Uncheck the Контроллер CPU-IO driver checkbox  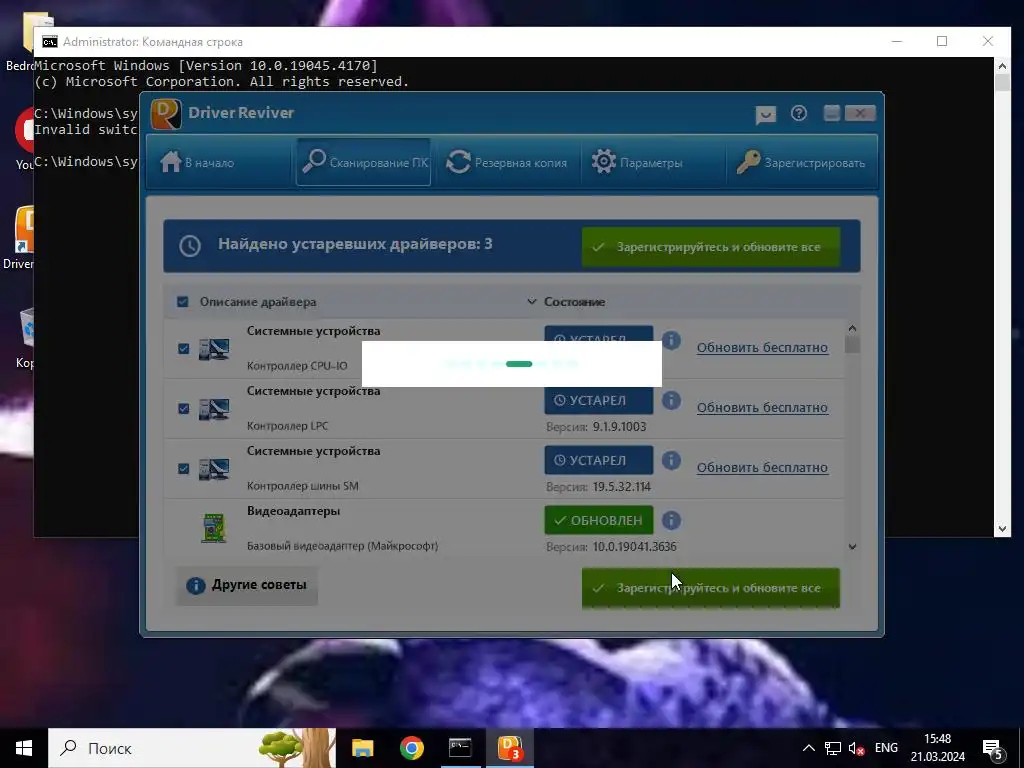point(184,349)
